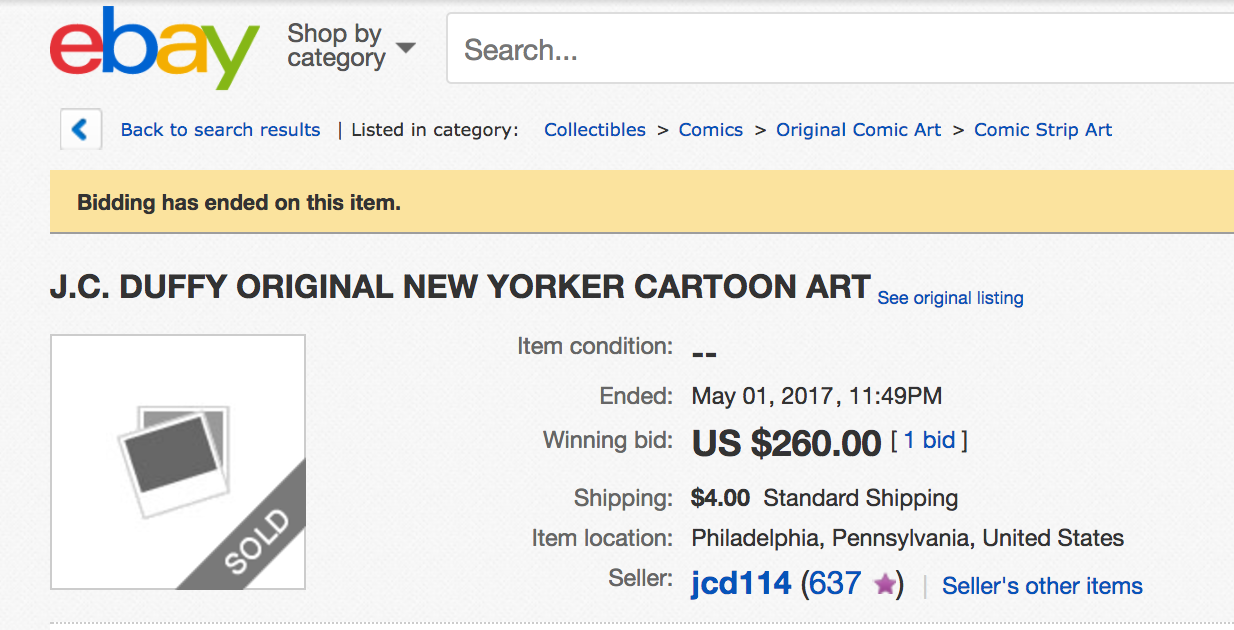Screen dimensions: 1234x630
Task: Open the Collectibles category breadcrumb
Action: tap(595, 130)
